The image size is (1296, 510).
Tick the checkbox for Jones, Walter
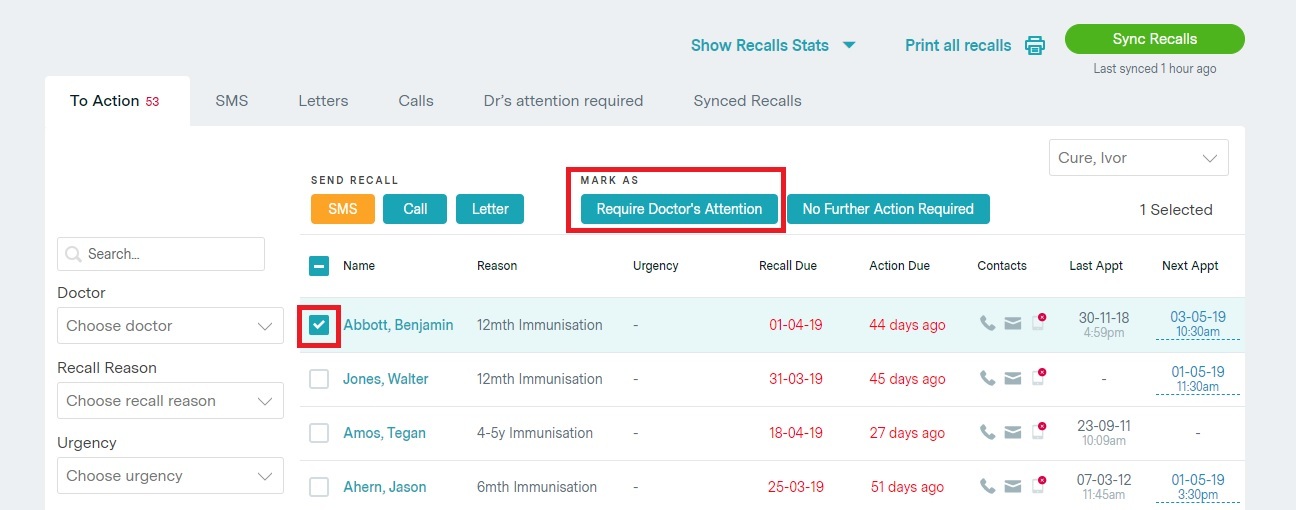tap(319, 379)
